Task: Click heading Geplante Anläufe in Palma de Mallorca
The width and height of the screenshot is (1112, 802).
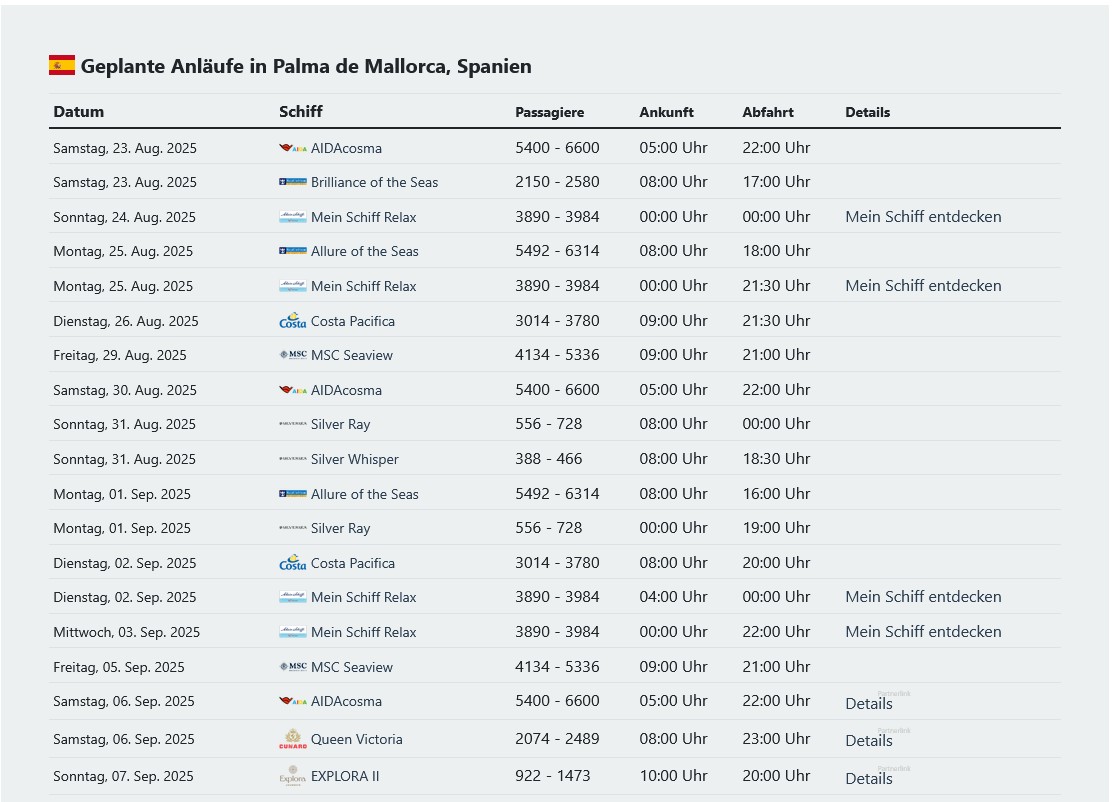Action: 306,66
